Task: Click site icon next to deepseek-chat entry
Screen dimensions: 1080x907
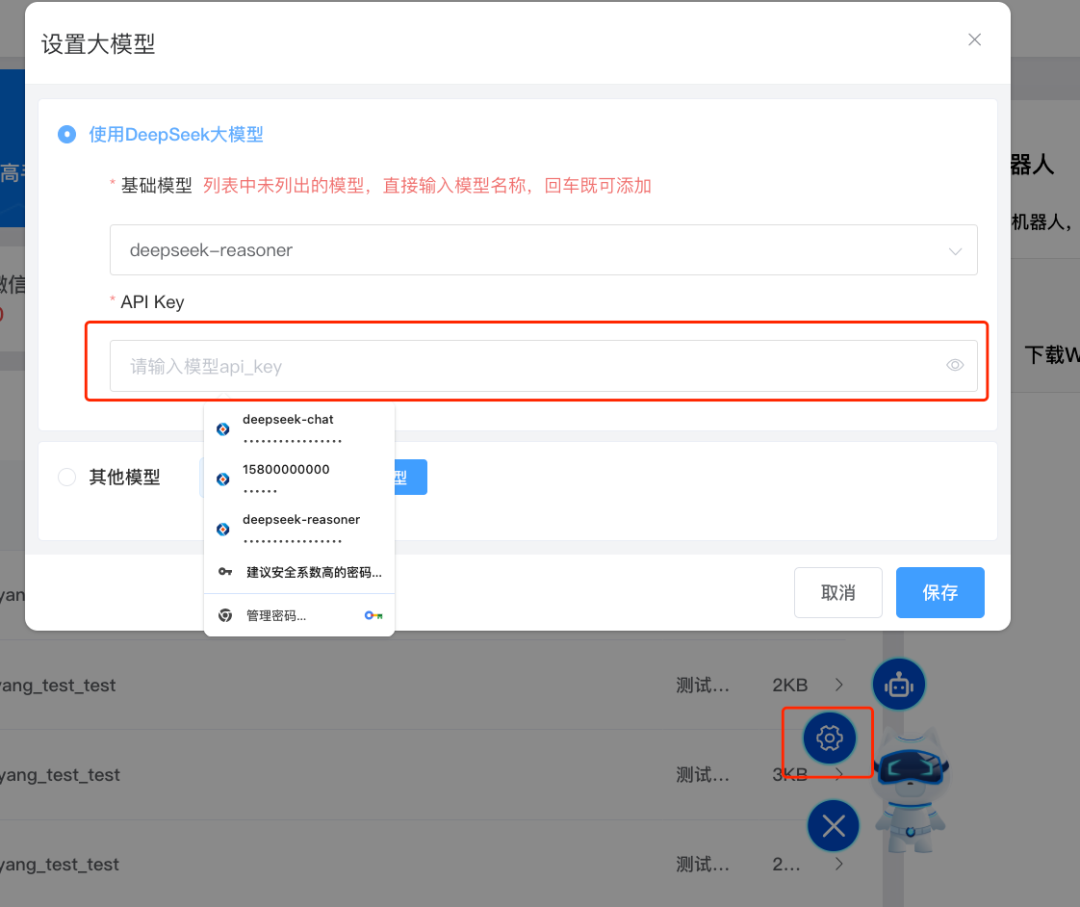Action: [x=223, y=429]
